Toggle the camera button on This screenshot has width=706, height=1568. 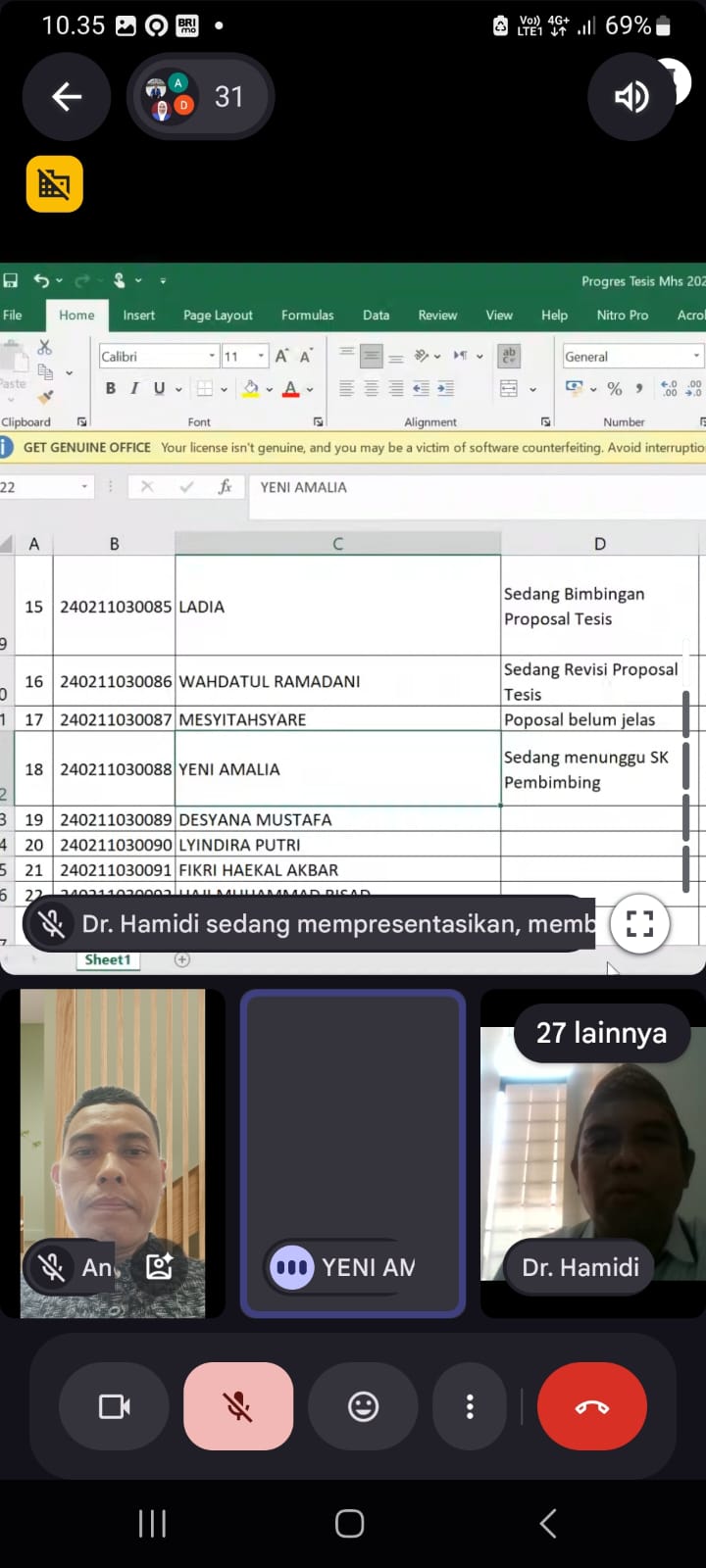115,1407
